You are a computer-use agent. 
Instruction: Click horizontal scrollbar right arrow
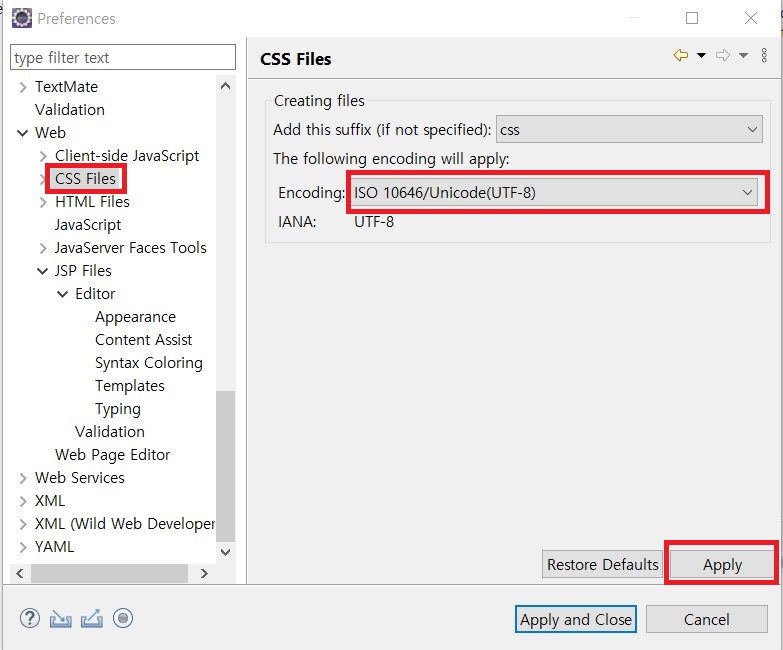(x=204, y=574)
